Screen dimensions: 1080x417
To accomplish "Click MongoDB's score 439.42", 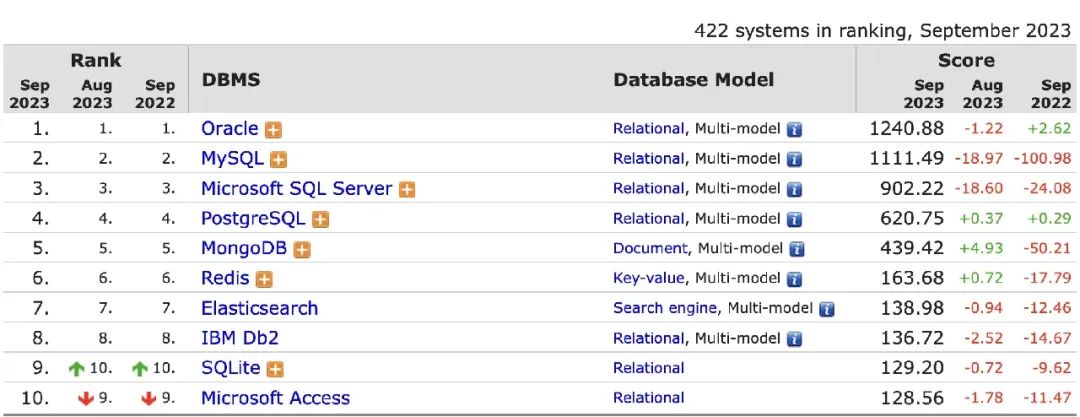I will 912,248.
